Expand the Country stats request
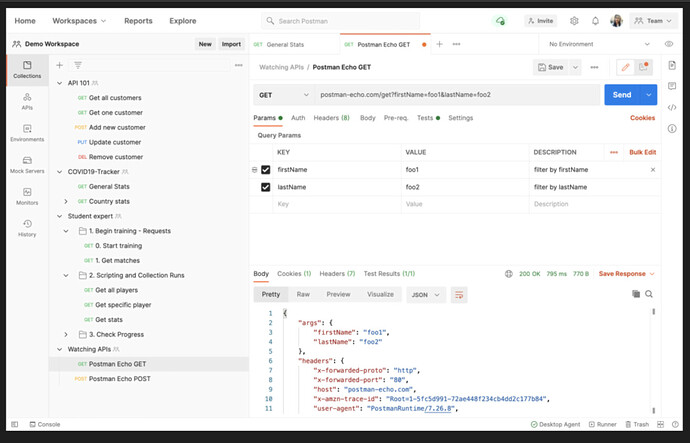Image resolution: width=690 pixels, height=443 pixels. point(66,201)
